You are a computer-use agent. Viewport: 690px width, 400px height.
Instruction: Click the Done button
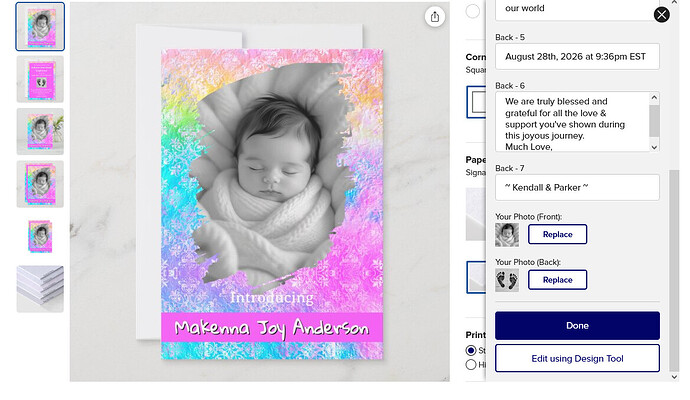pyautogui.click(x=577, y=326)
